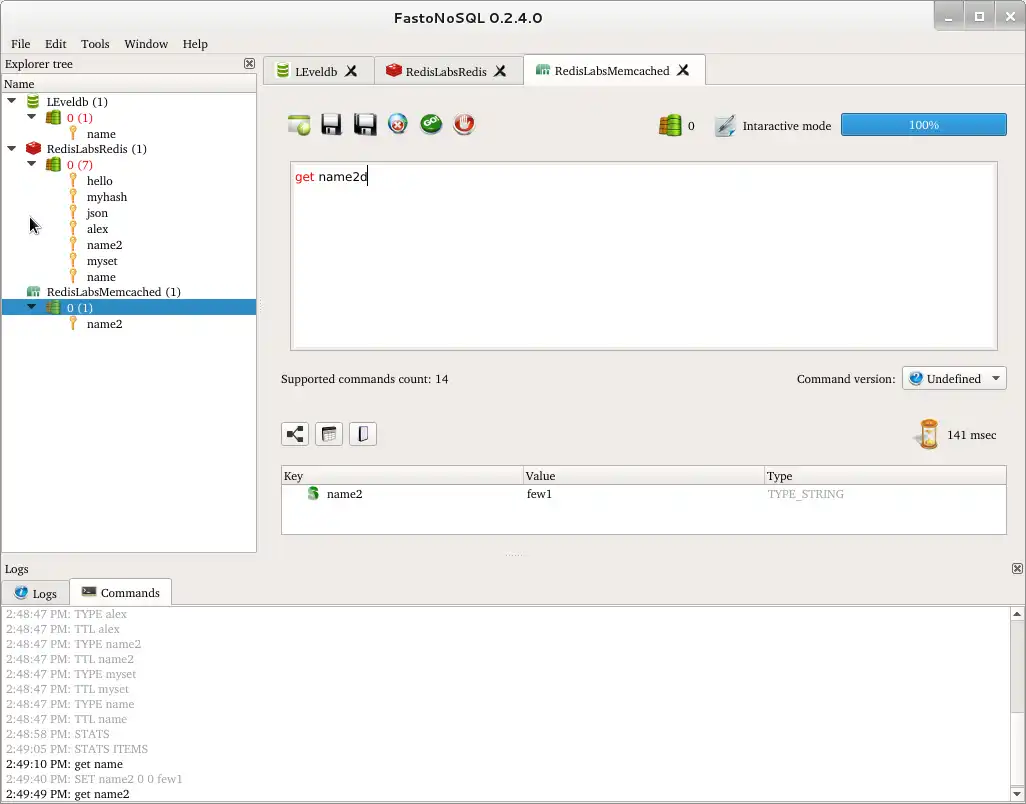Click the database icon of Redis 0 (7)
1026x804 pixels.
54,165
